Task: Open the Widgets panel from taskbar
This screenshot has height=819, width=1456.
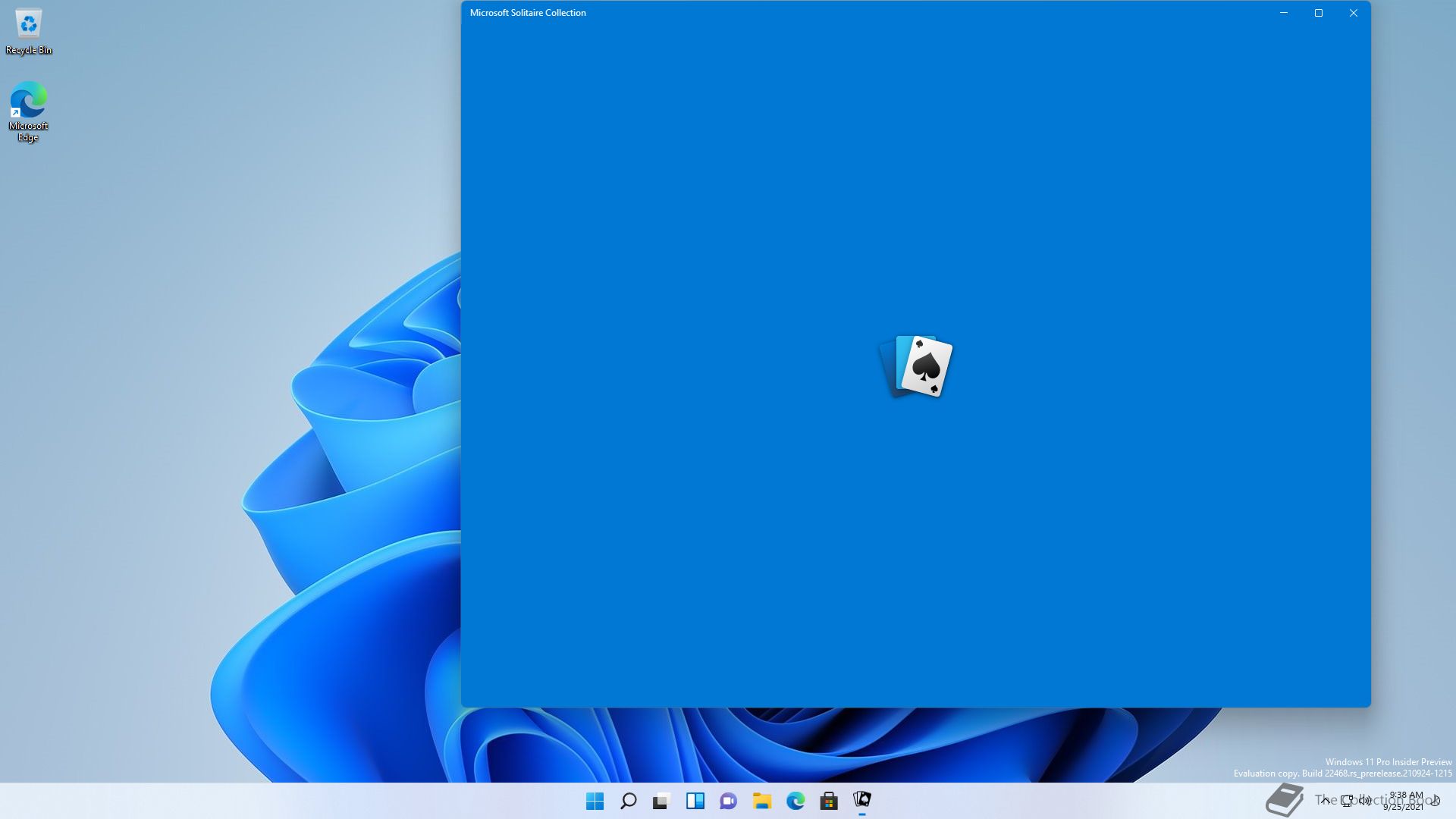Action: [x=695, y=801]
